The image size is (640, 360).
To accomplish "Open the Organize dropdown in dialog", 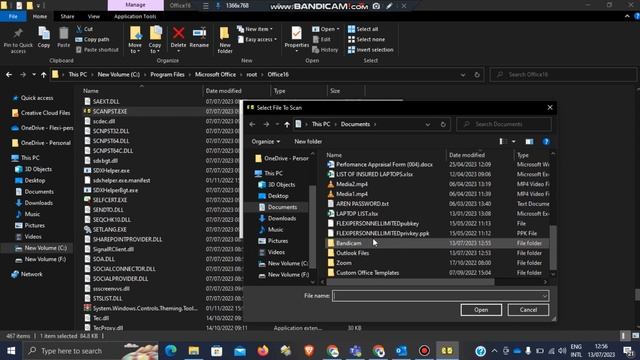I will [x=266, y=142].
